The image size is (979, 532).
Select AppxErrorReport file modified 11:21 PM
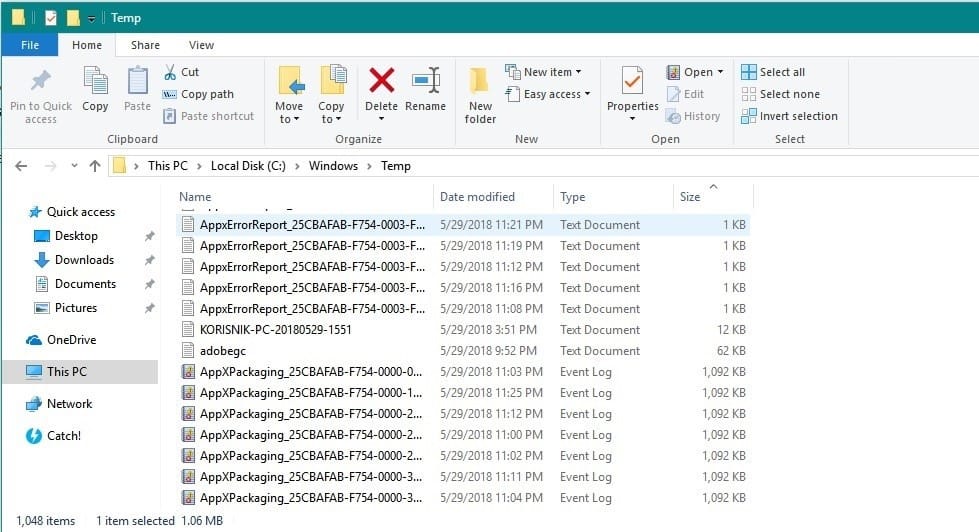tap(463, 225)
